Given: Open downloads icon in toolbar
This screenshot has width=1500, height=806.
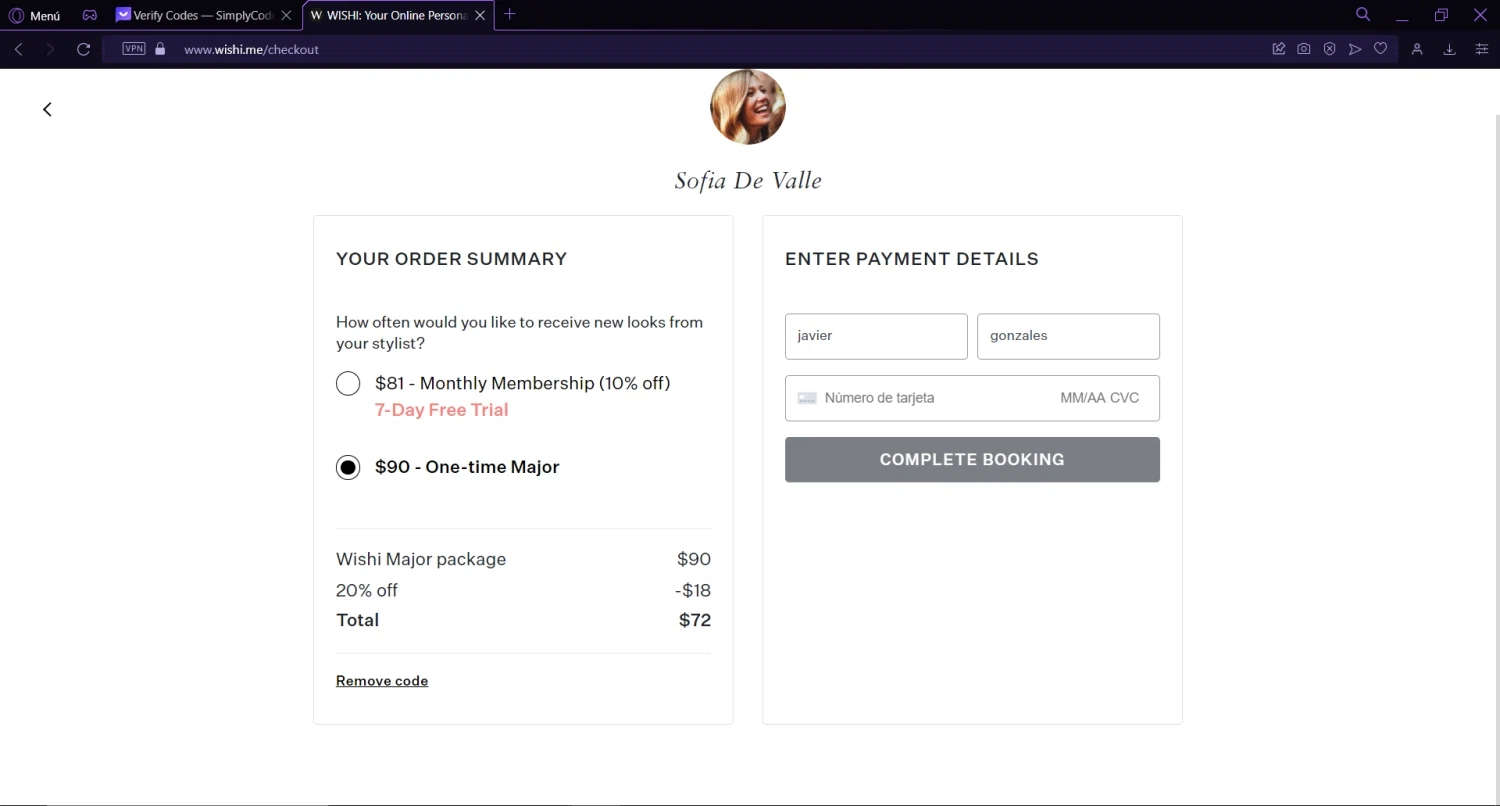Looking at the screenshot, I should click(1449, 49).
